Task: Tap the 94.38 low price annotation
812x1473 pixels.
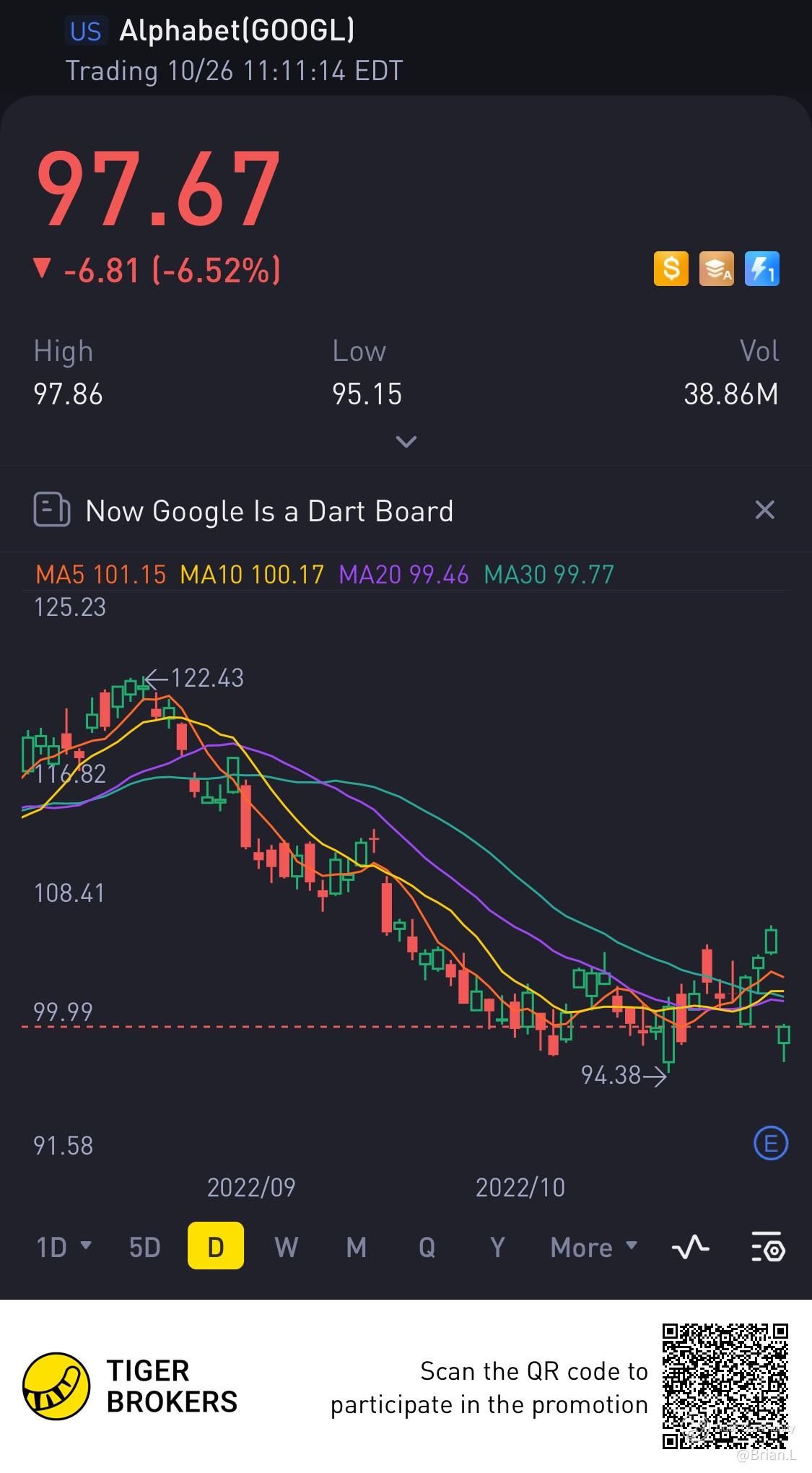Action: [611, 1075]
